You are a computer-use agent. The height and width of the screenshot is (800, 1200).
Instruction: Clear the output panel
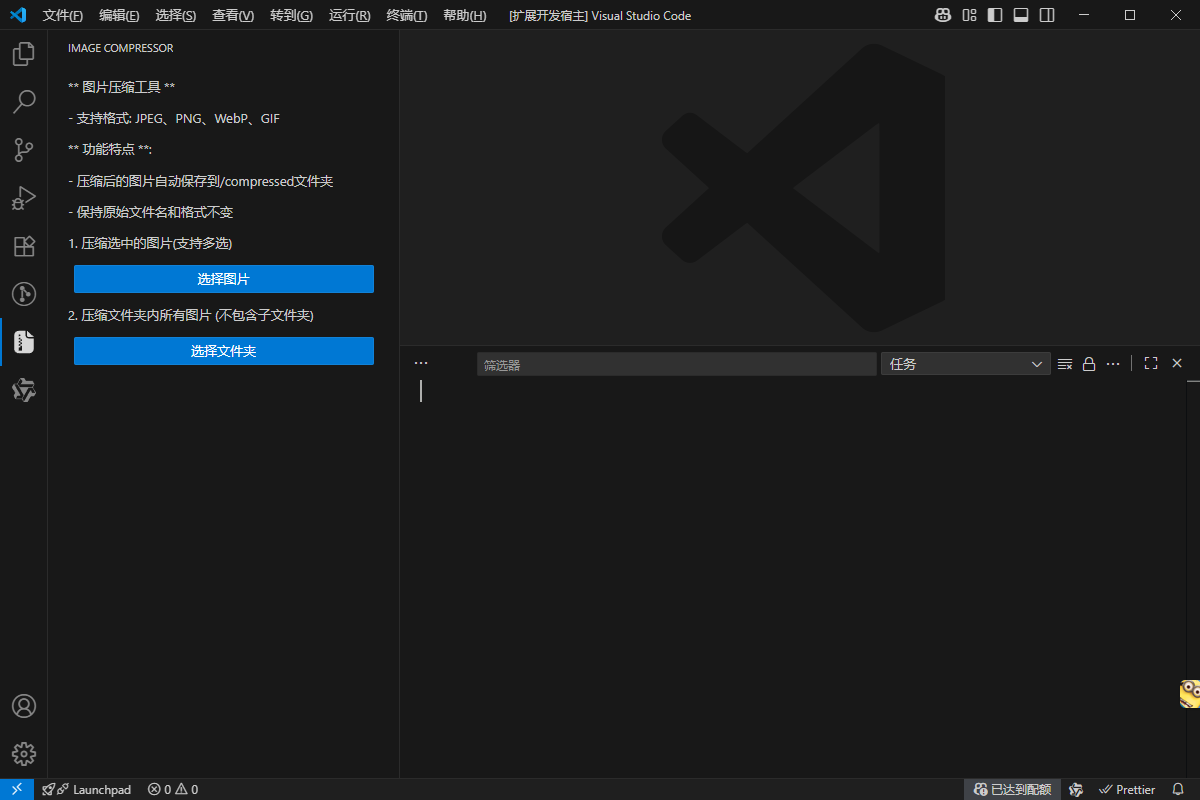pos(1065,364)
